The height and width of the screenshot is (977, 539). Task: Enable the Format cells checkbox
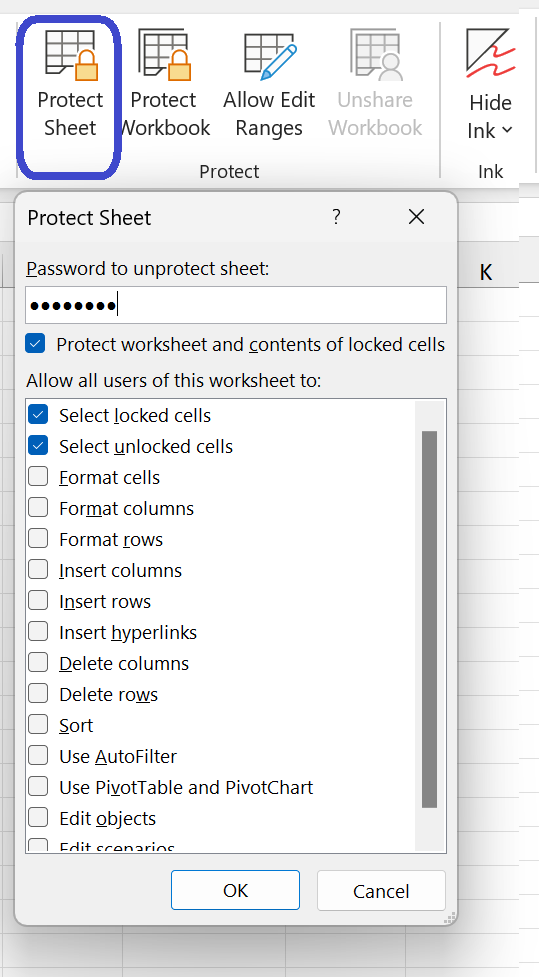pos(38,477)
